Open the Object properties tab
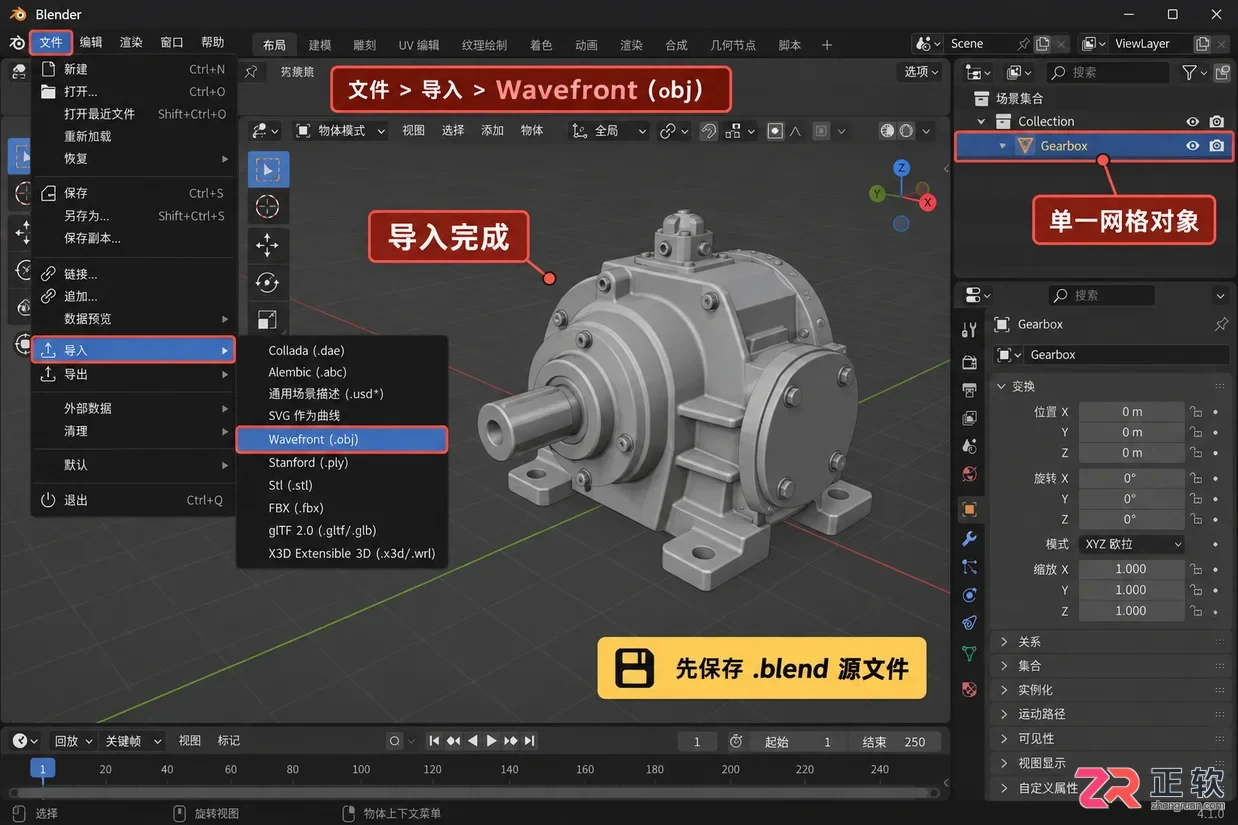 [968, 509]
